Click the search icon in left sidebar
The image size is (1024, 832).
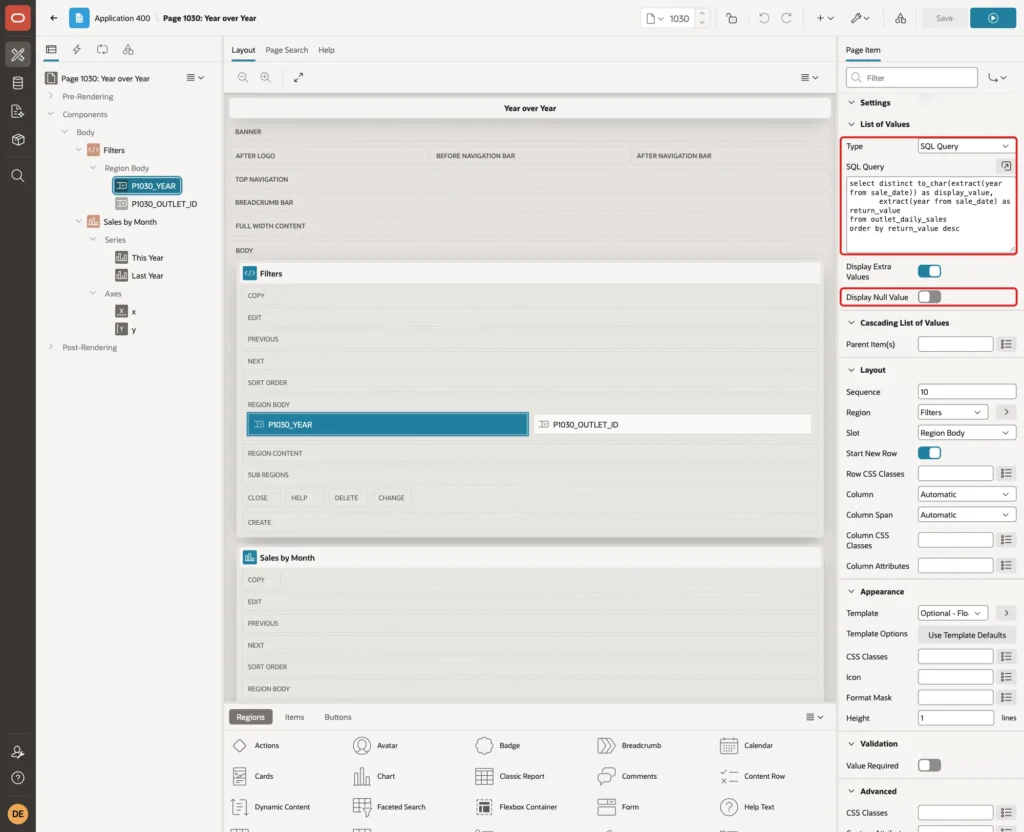pyautogui.click(x=18, y=176)
